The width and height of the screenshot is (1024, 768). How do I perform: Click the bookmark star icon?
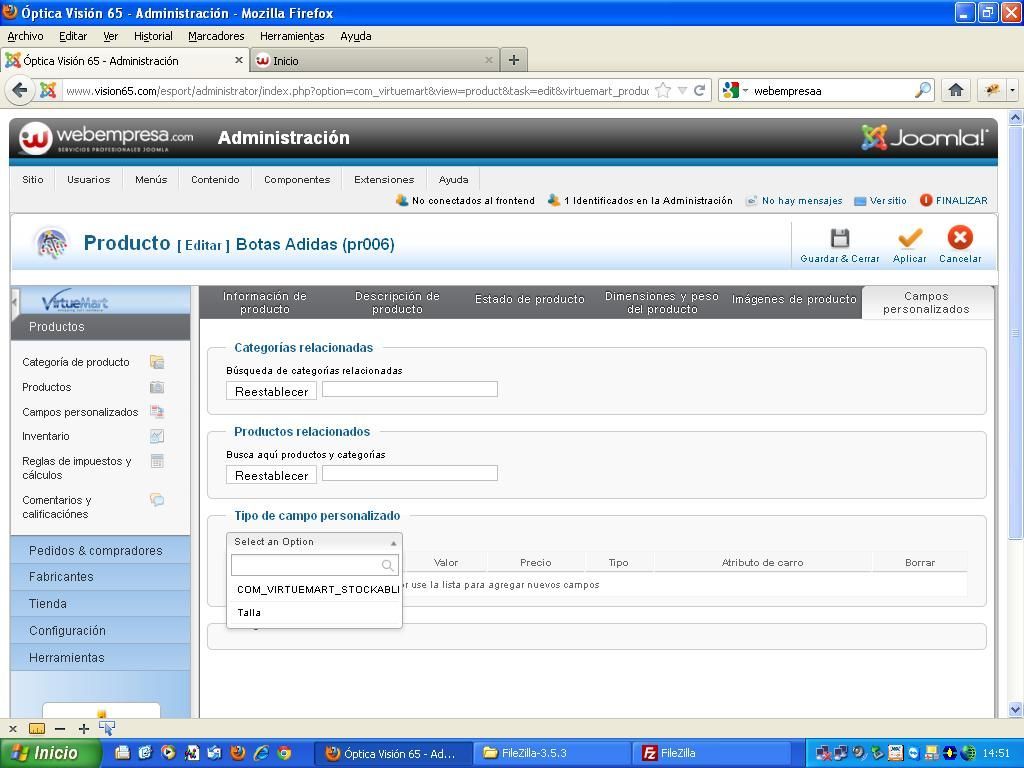(x=663, y=90)
